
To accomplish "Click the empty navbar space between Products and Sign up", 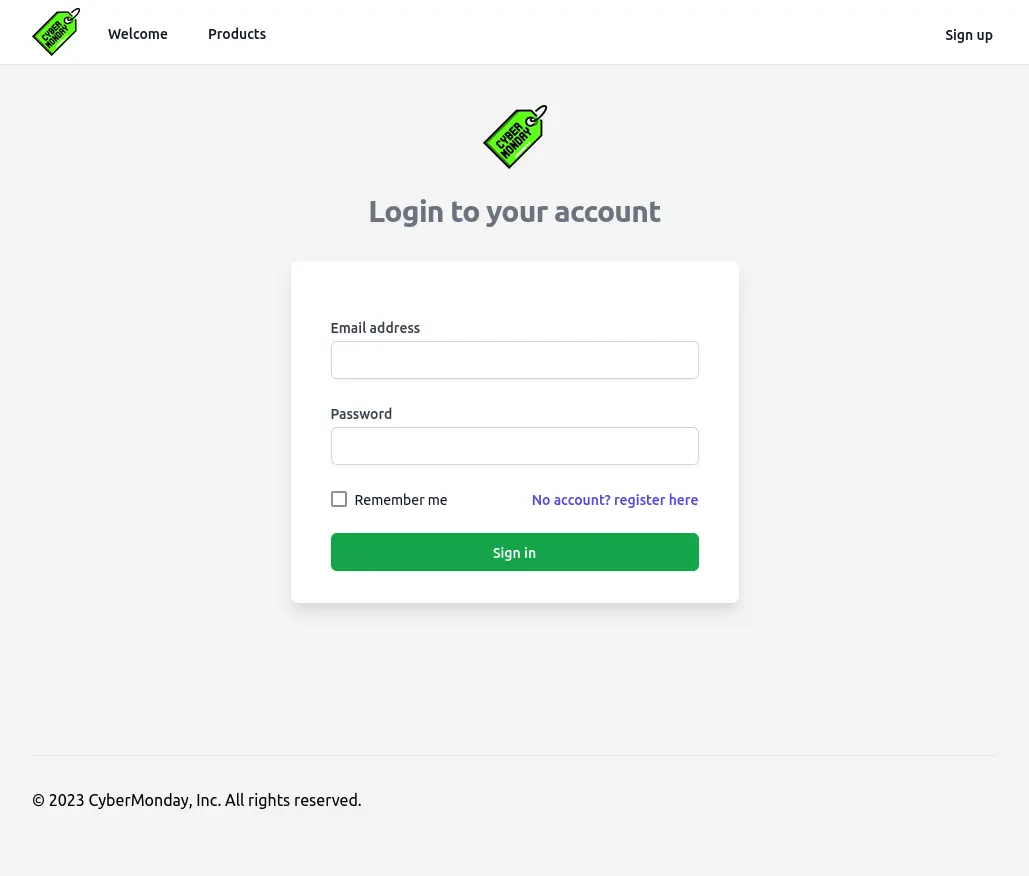I will [600, 34].
